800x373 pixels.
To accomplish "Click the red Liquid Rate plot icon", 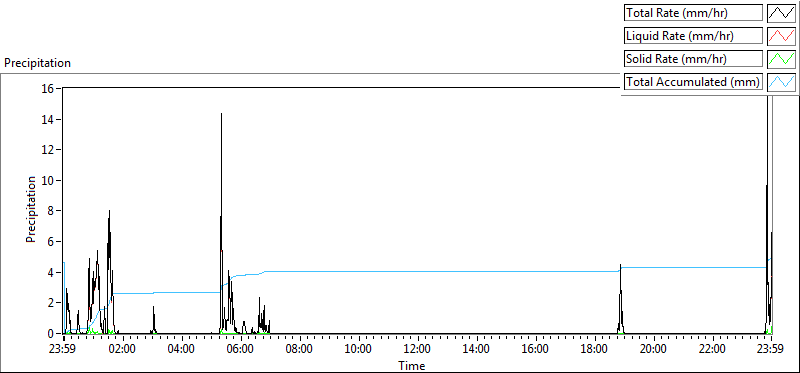I will pos(781,36).
